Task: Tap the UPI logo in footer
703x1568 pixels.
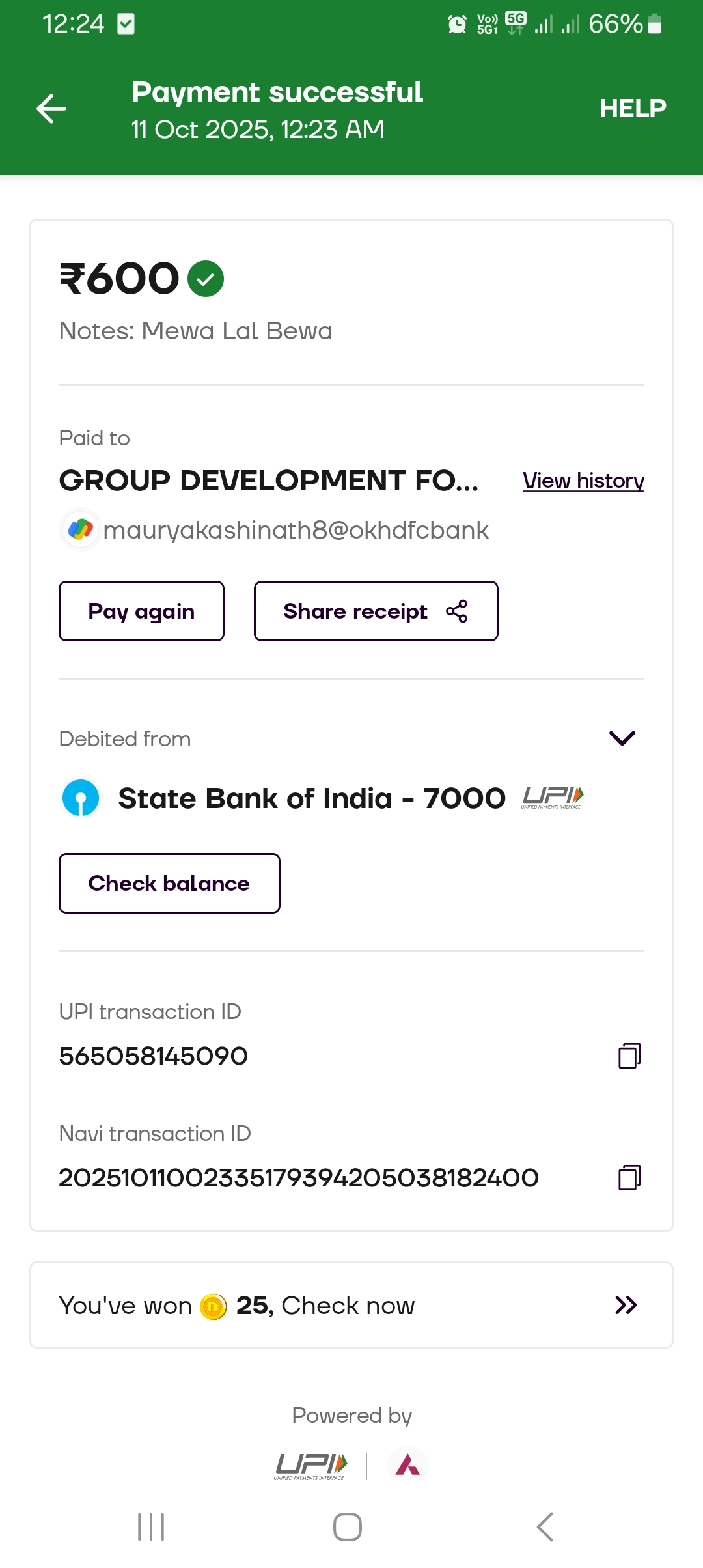Action: point(311,1466)
